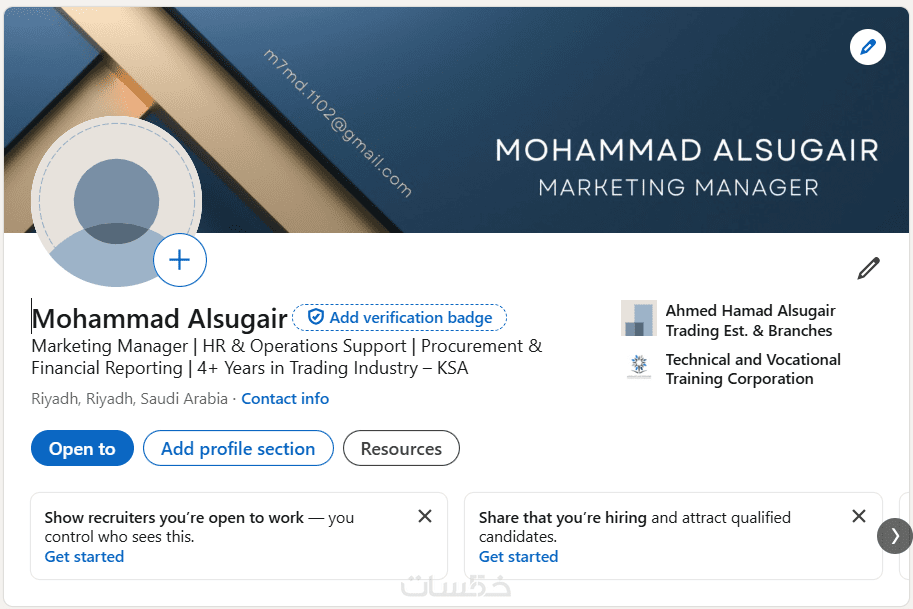Get started showing recruiters open to work
The height and width of the screenshot is (609, 913).
pos(84,556)
